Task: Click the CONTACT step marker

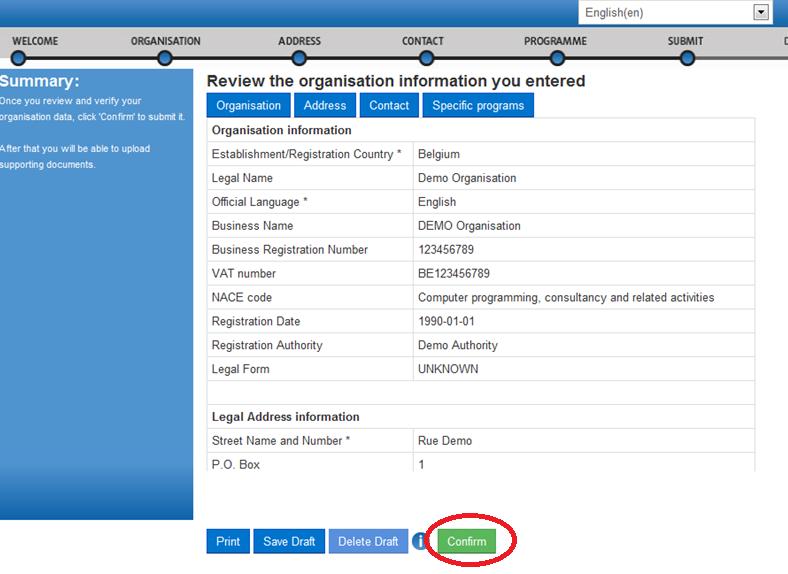Action: 426,58
